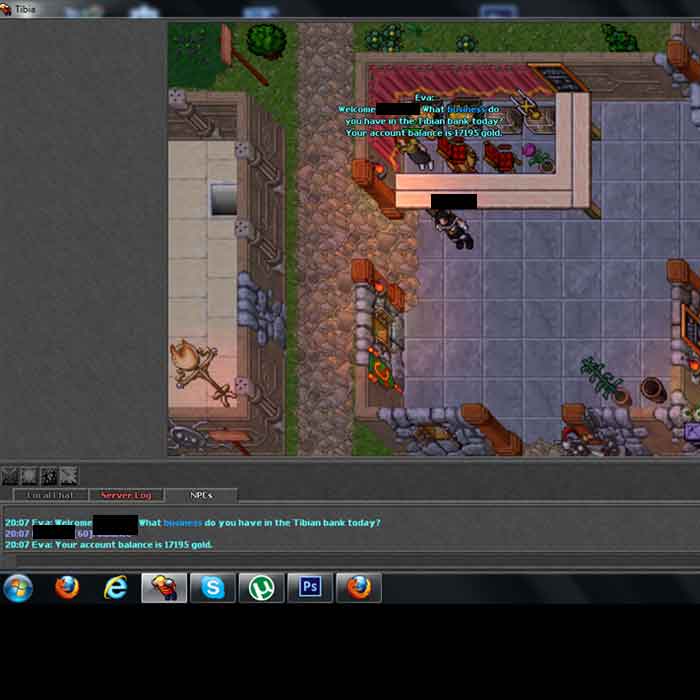Screen dimensions: 700x700
Task: Click the 'Eva:' name label above the speech
Action: pos(424,98)
